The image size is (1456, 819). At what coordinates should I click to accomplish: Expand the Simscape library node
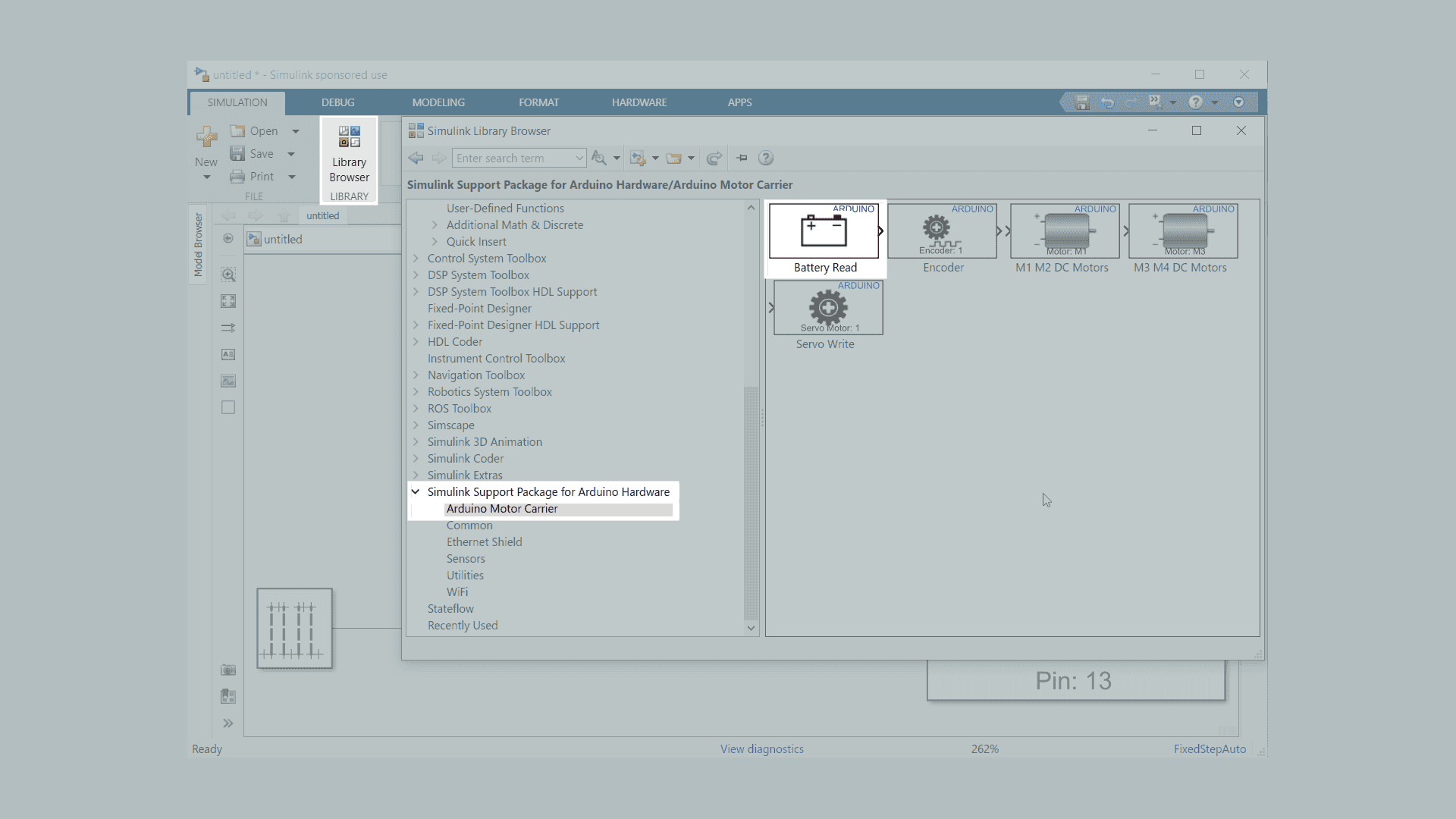tap(416, 425)
